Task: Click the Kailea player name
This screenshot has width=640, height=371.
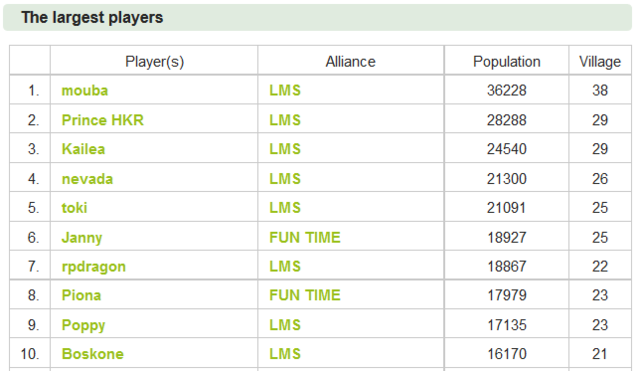Action: coord(83,149)
